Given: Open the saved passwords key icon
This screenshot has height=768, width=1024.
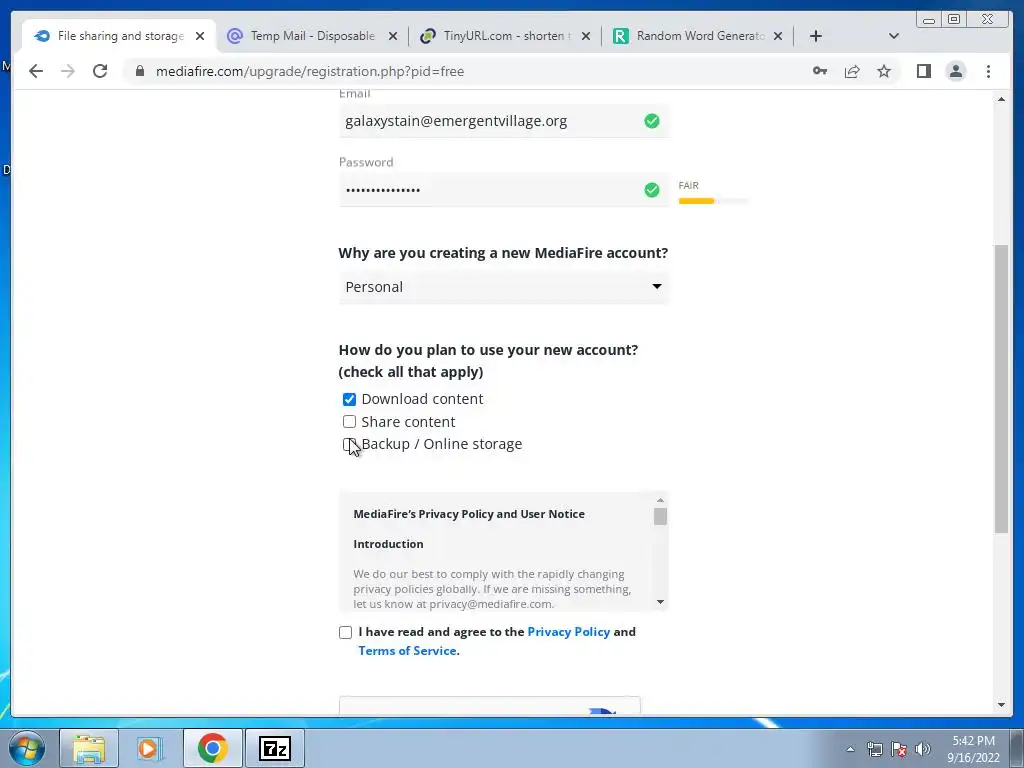Looking at the screenshot, I should tap(820, 71).
